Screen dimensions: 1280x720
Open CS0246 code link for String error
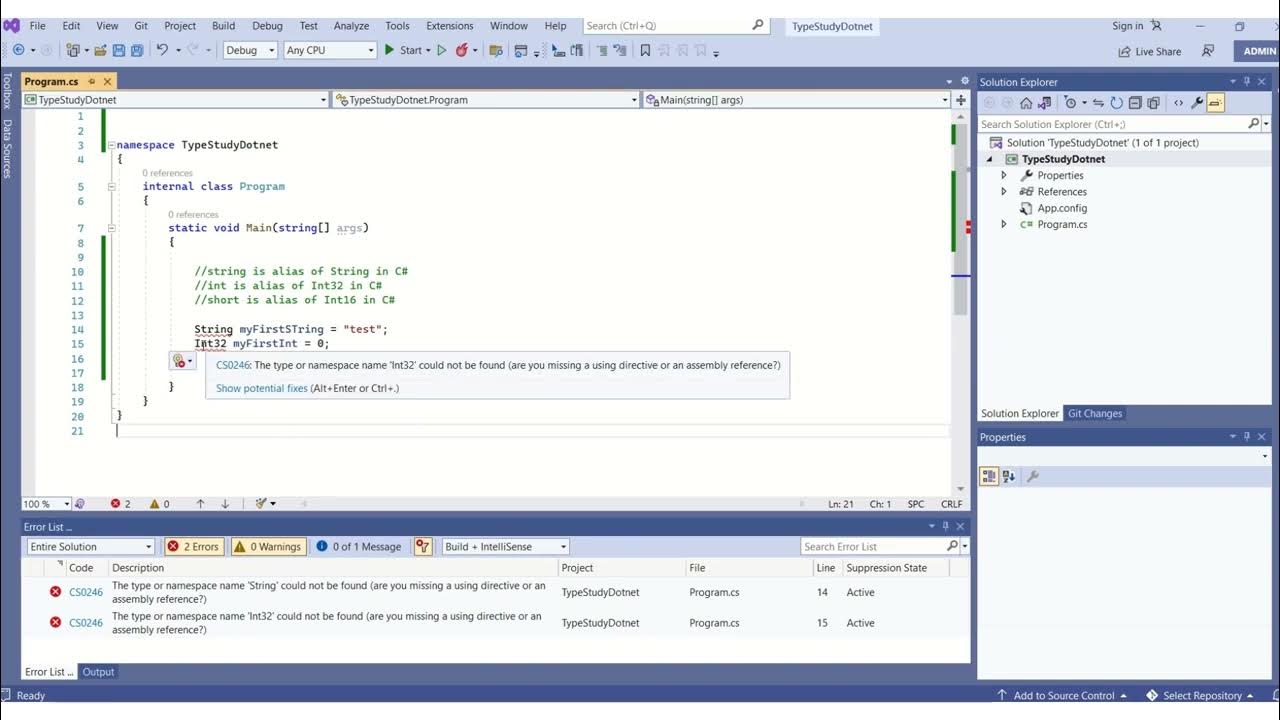[x=86, y=593]
